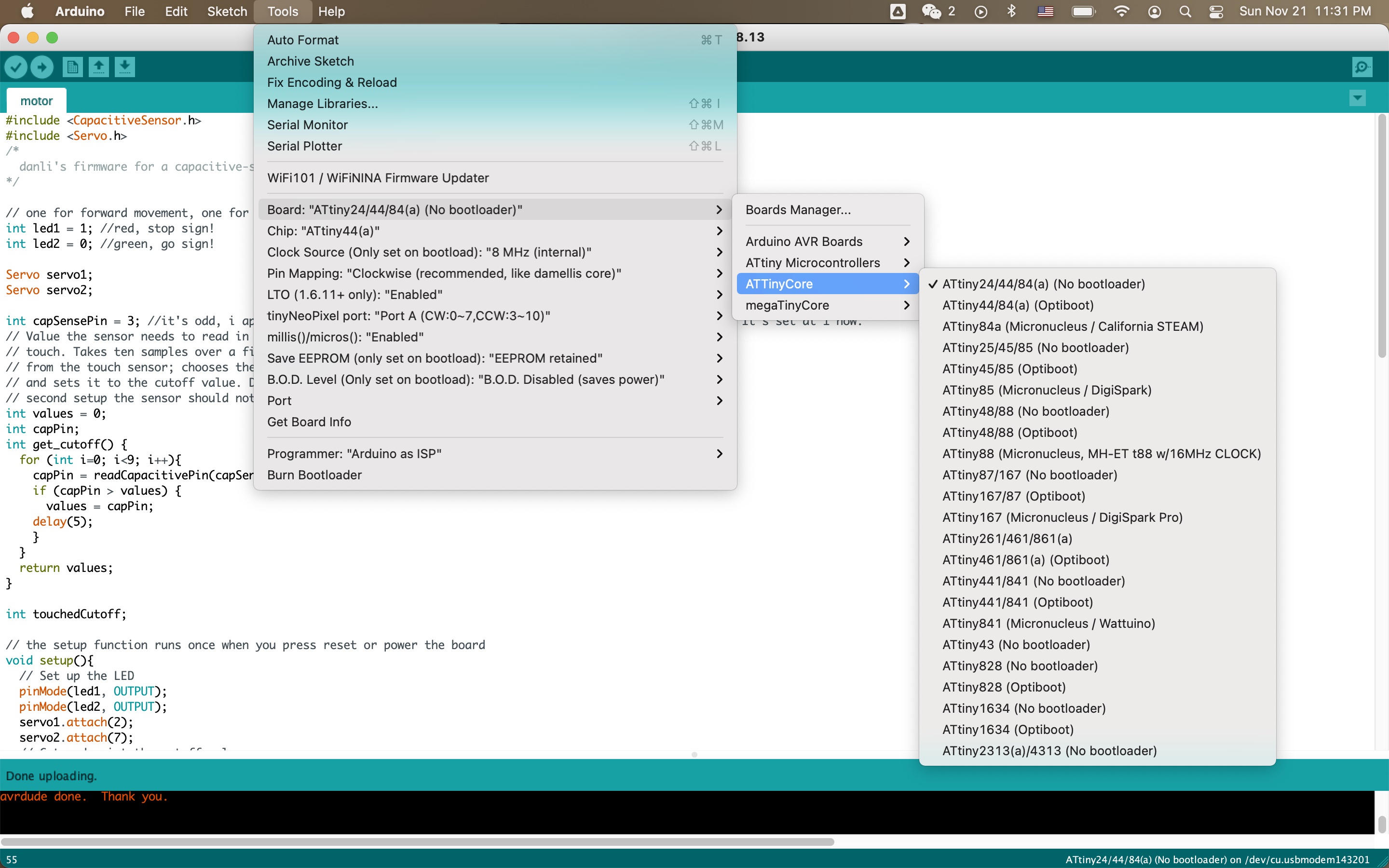1389x868 pixels.
Task: Open Serial Plotter menu item
Action: 495,147
